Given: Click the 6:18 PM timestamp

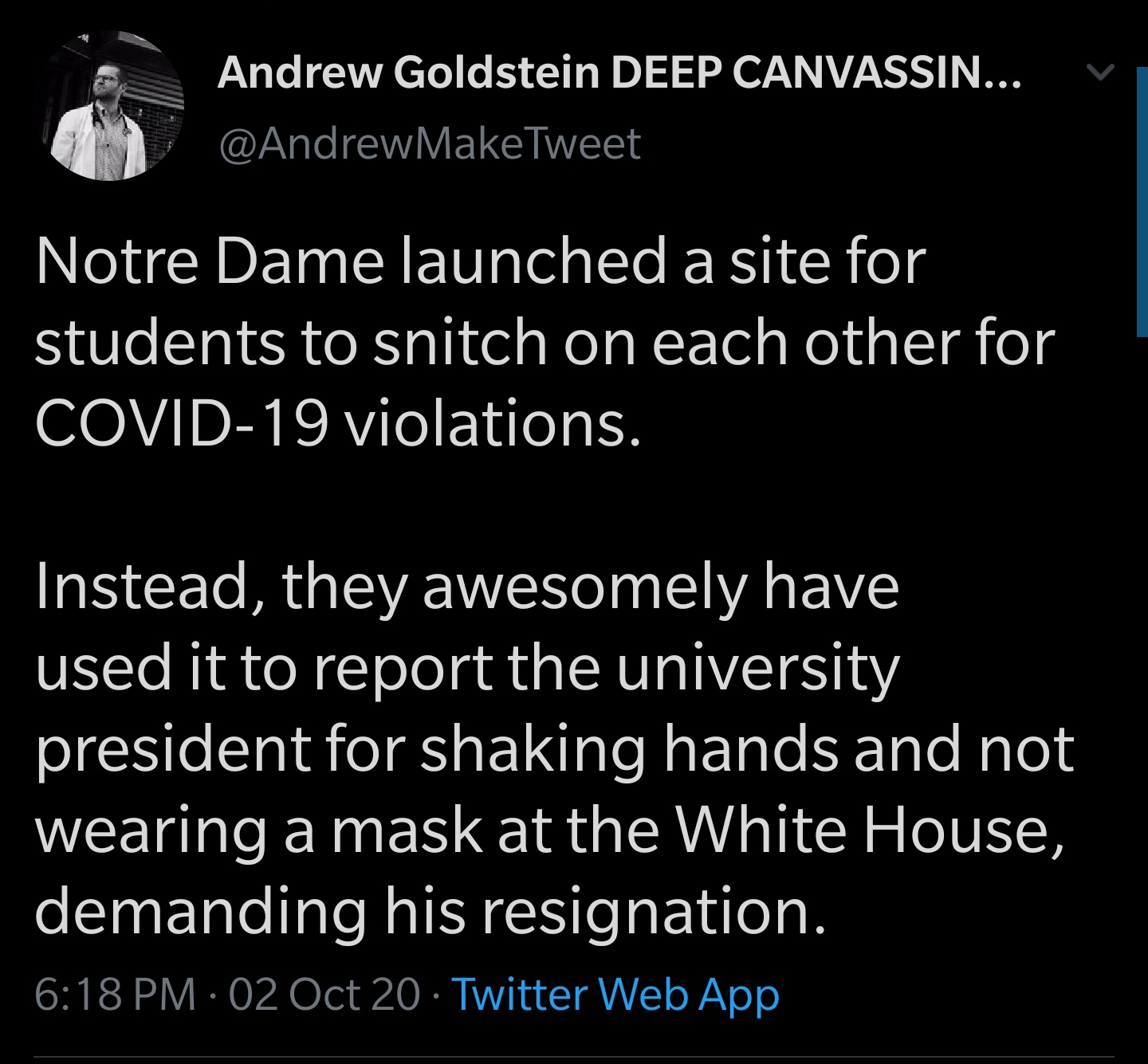Looking at the screenshot, I should 115,995.
